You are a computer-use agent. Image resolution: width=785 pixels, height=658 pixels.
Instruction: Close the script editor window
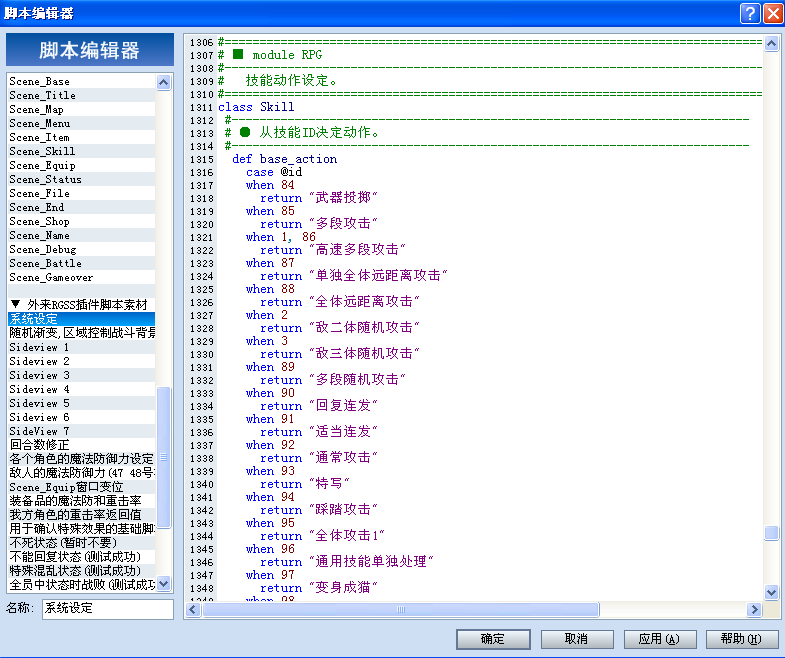[x=773, y=14]
